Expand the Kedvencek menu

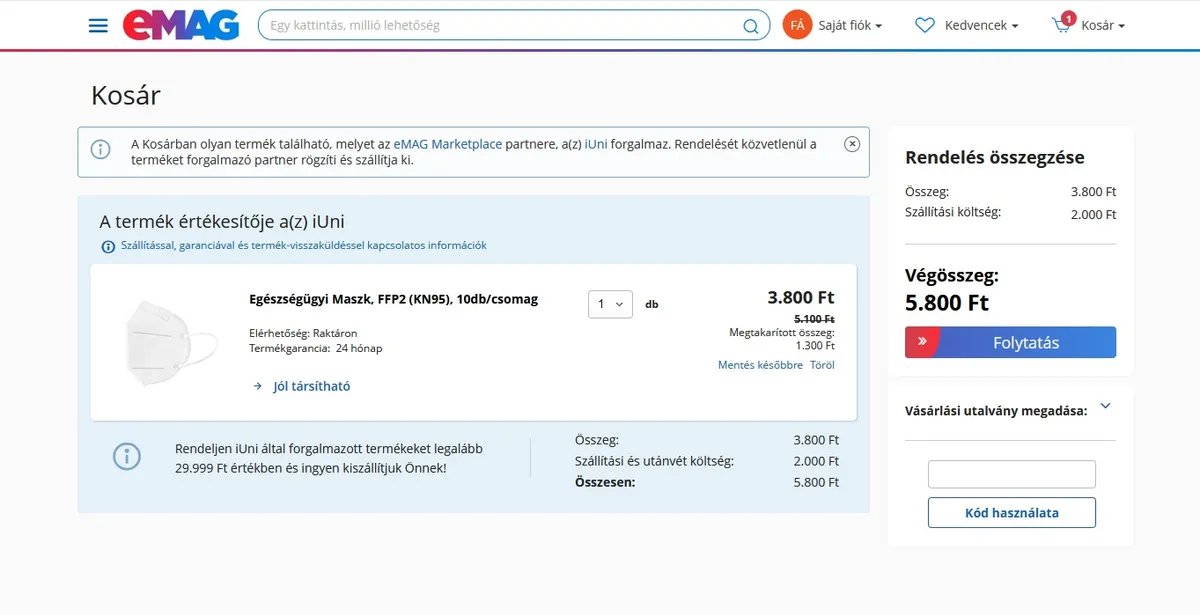(981, 25)
